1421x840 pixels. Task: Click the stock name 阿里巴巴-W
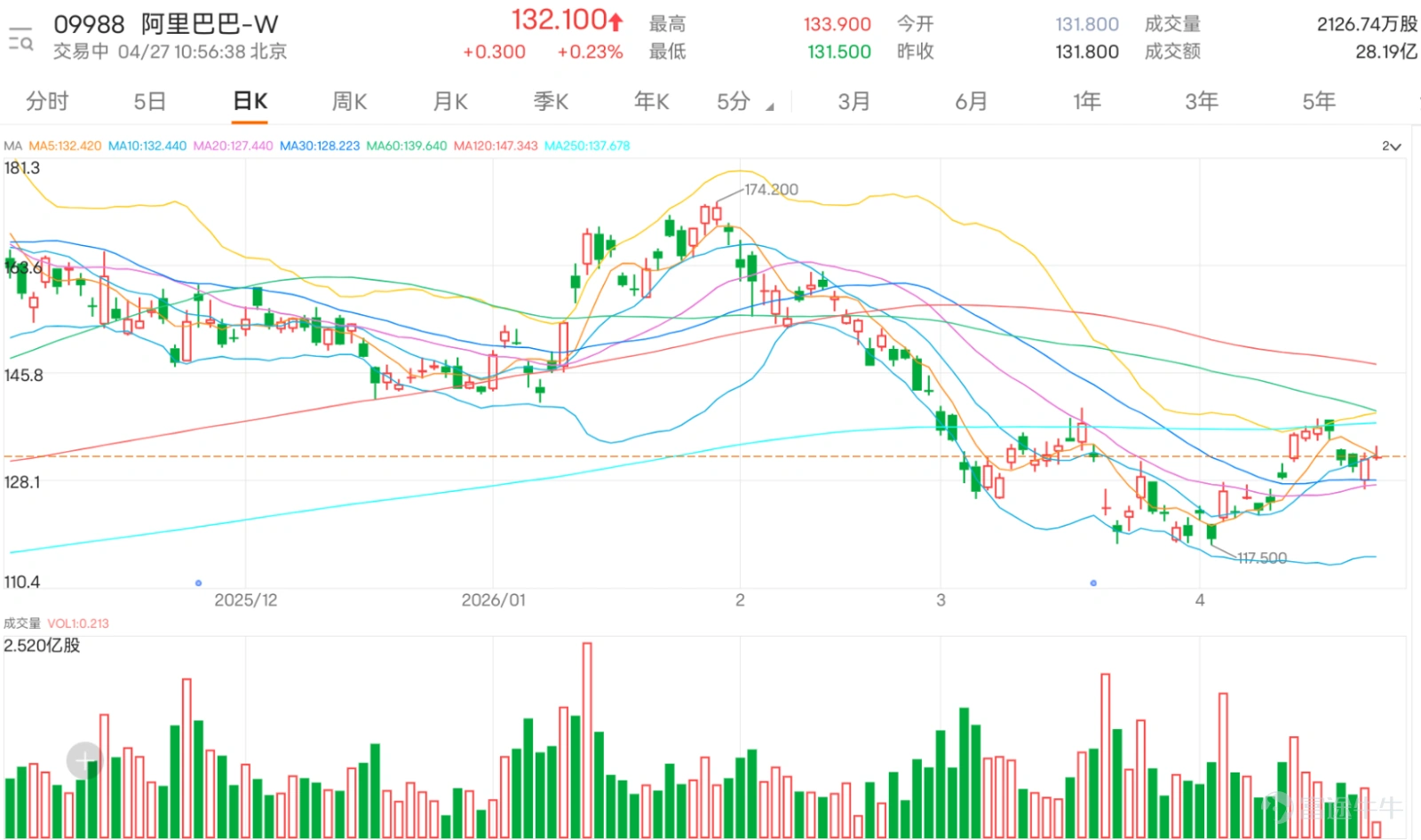[x=210, y=23]
